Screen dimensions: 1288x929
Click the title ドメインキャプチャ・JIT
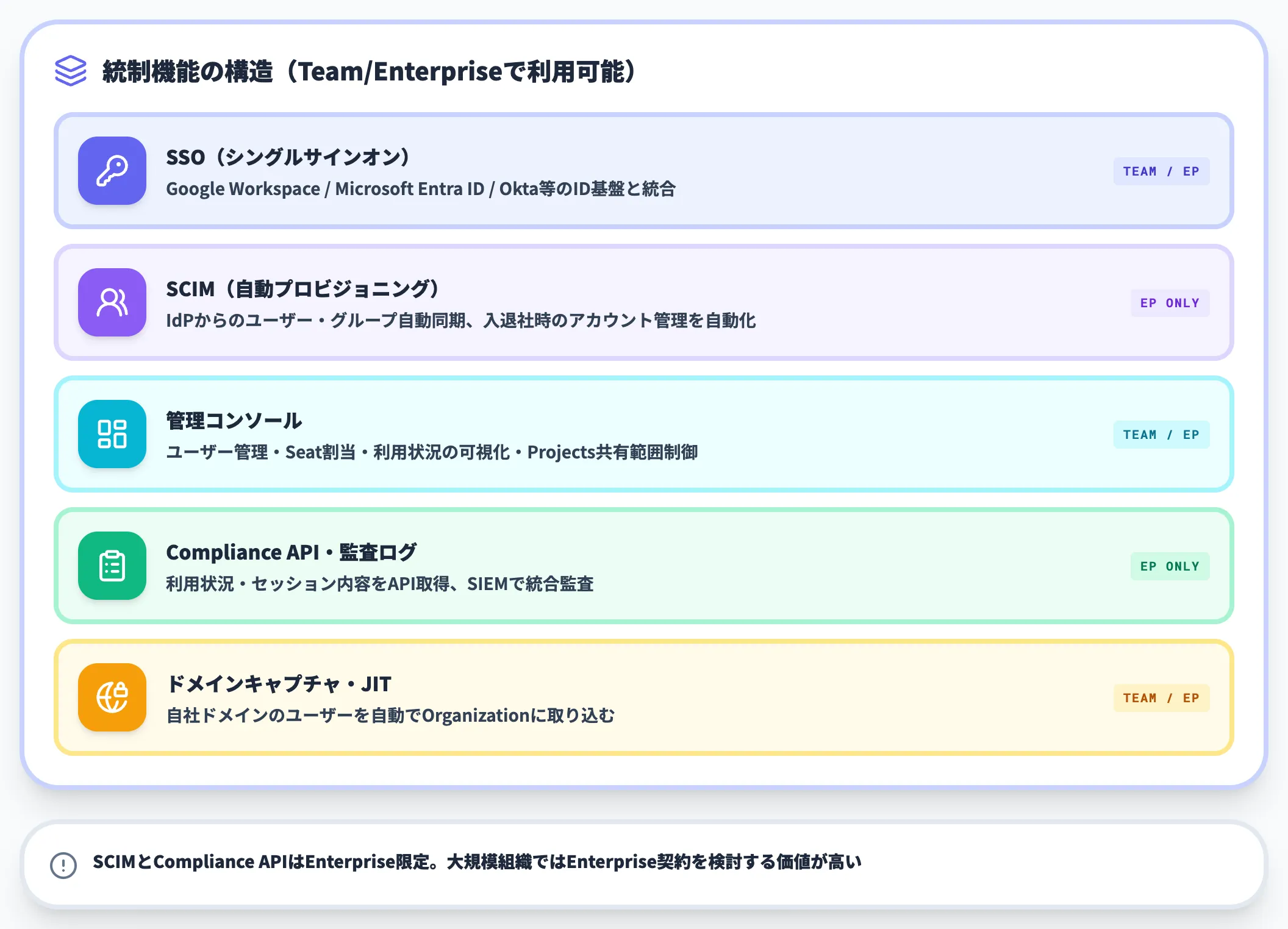coord(279,684)
